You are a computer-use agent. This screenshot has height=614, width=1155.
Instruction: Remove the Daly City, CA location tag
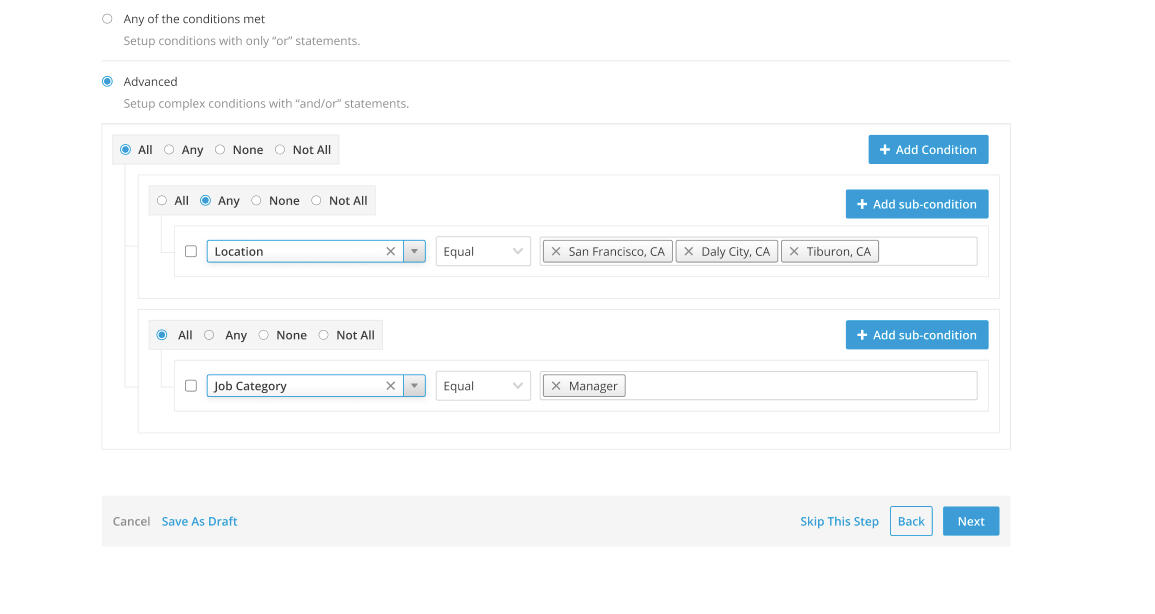pyautogui.click(x=688, y=251)
